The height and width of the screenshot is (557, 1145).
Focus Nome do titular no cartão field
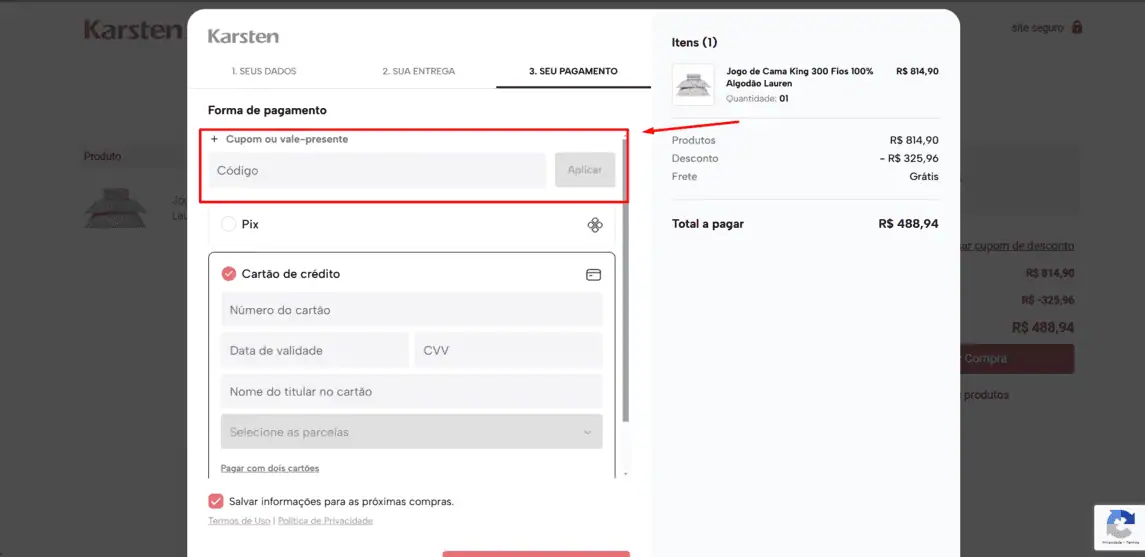[x=412, y=392]
